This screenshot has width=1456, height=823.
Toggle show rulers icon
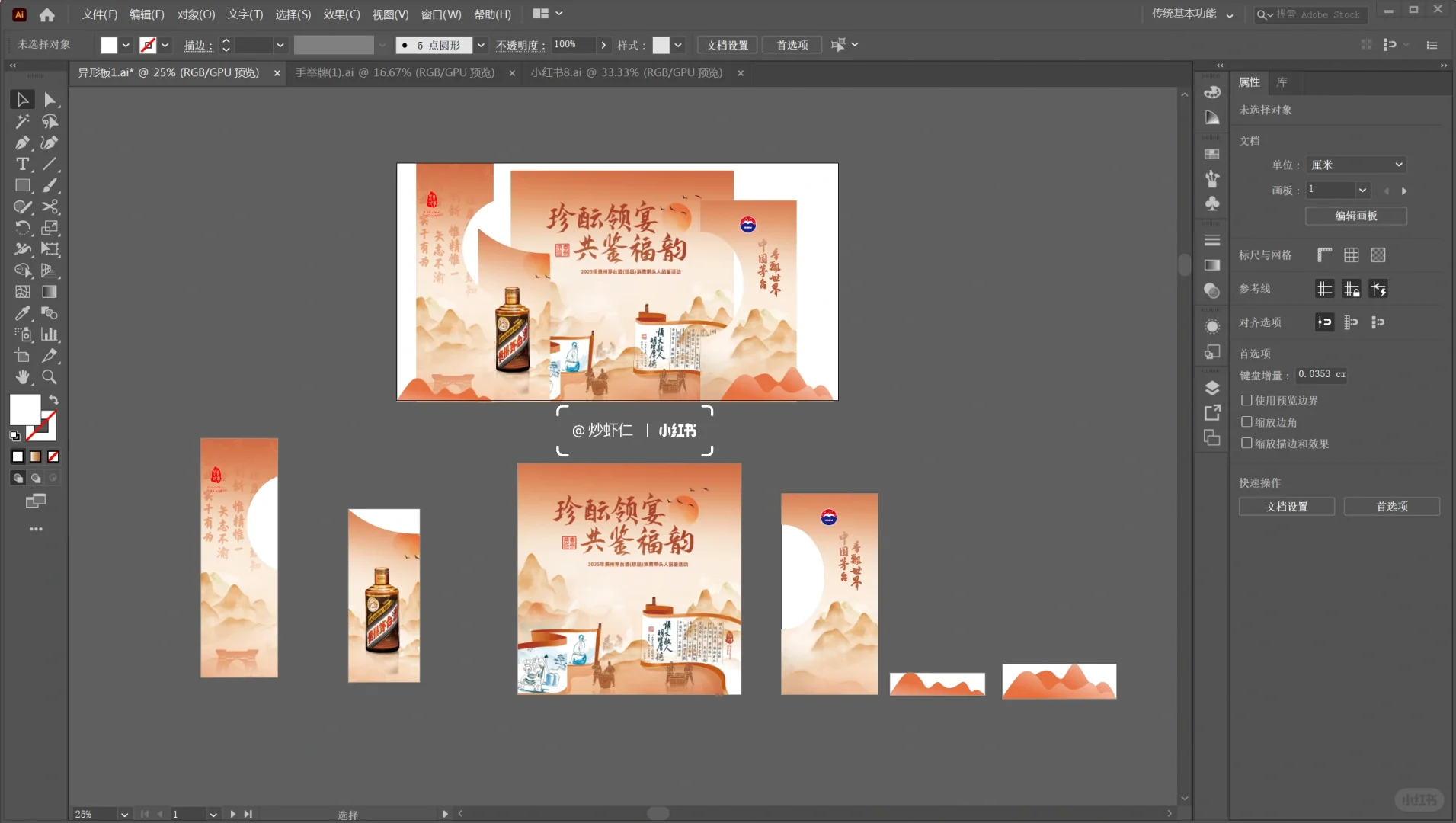click(1325, 255)
